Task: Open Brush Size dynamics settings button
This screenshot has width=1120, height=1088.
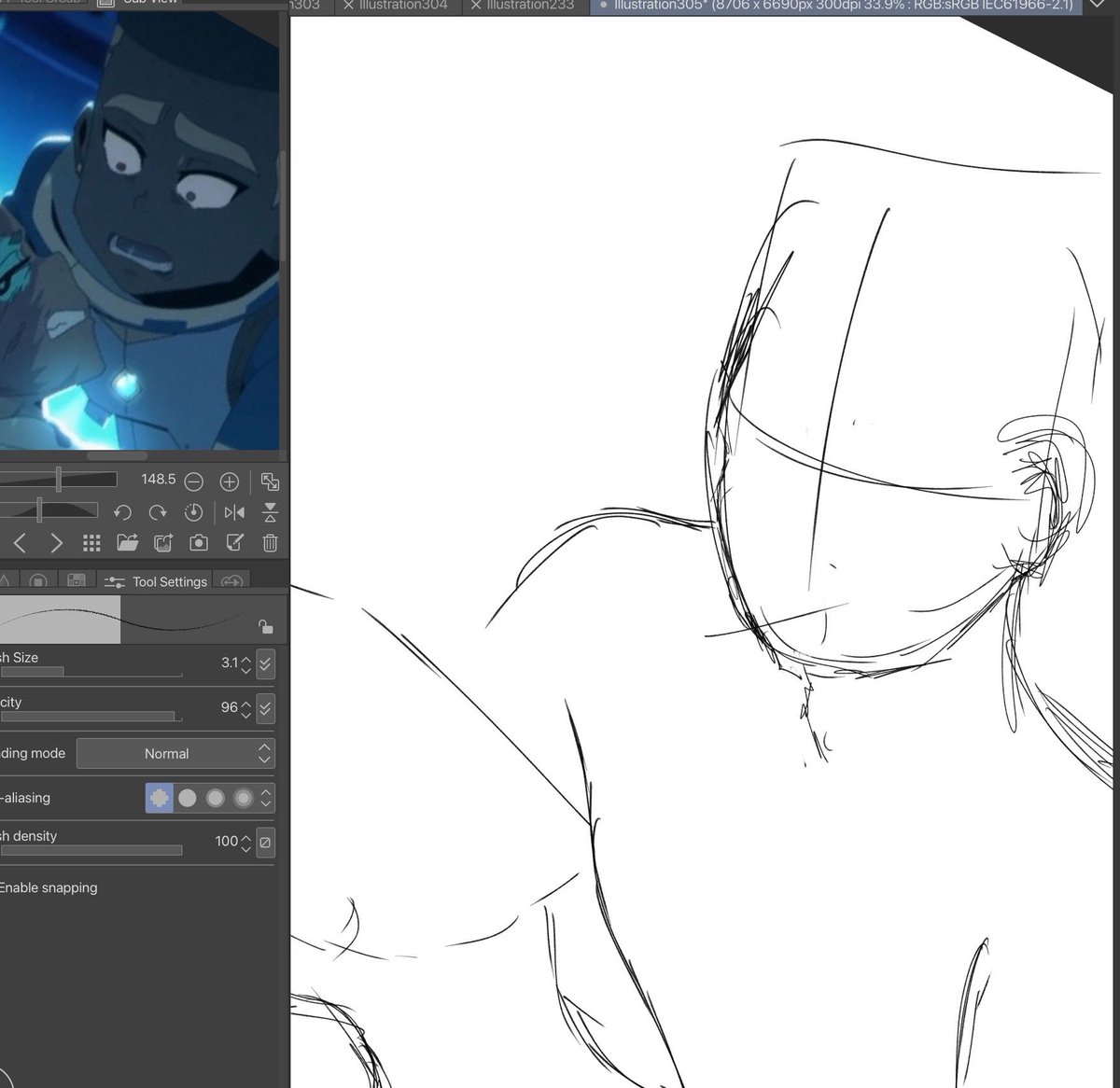Action: [265, 663]
